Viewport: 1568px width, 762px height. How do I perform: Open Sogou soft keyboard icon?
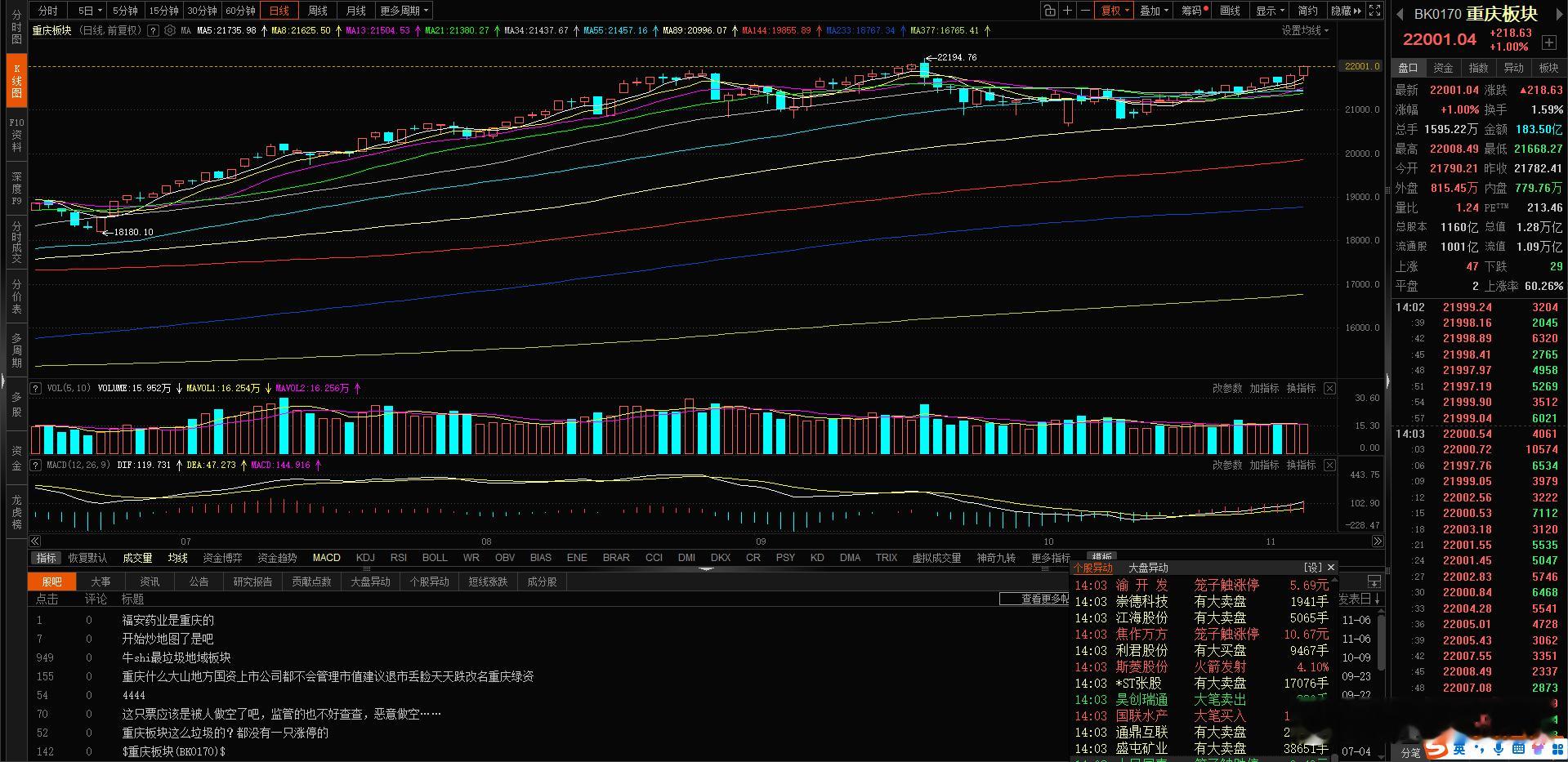[x=1518, y=749]
